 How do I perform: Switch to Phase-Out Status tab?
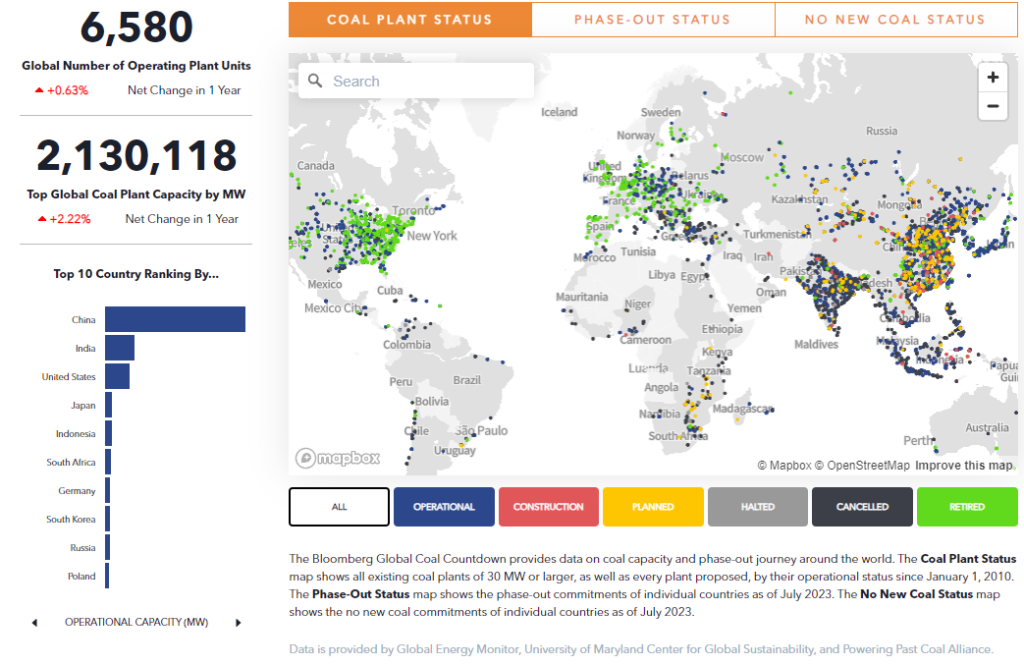coord(652,20)
